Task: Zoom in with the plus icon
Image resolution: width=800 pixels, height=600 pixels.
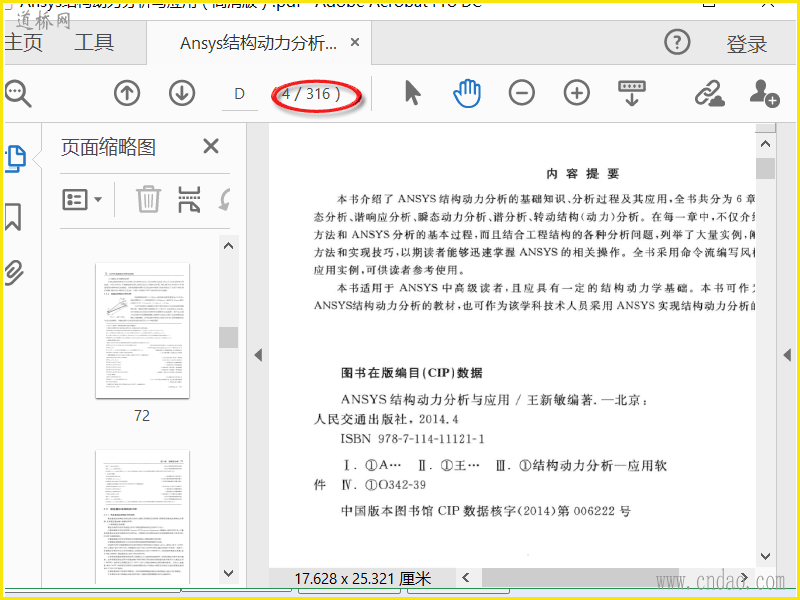Action: (577, 93)
